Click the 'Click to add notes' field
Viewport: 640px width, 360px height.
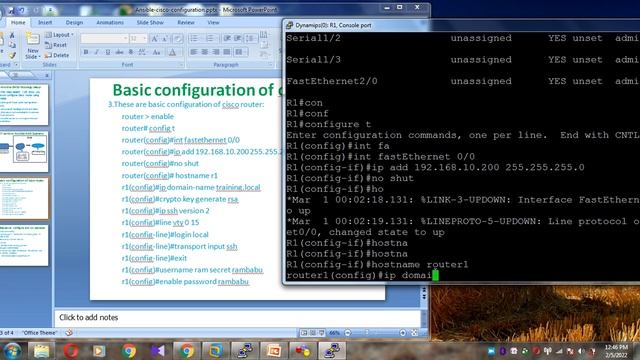[x=237, y=318]
